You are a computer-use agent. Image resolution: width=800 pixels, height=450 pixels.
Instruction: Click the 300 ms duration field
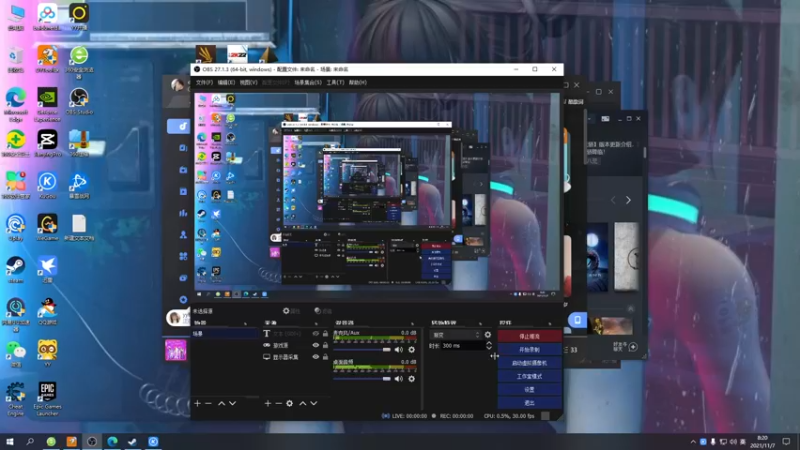click(x=463, y=345)
